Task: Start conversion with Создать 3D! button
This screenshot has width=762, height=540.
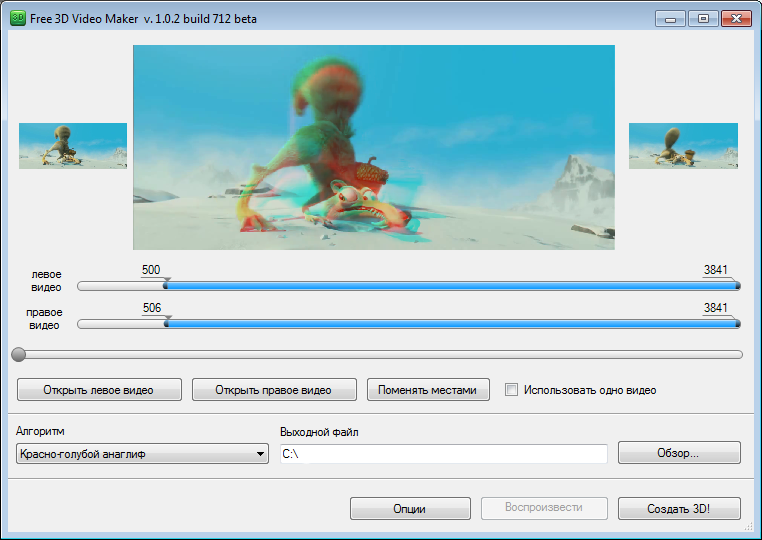Action: tap(679, 508)
